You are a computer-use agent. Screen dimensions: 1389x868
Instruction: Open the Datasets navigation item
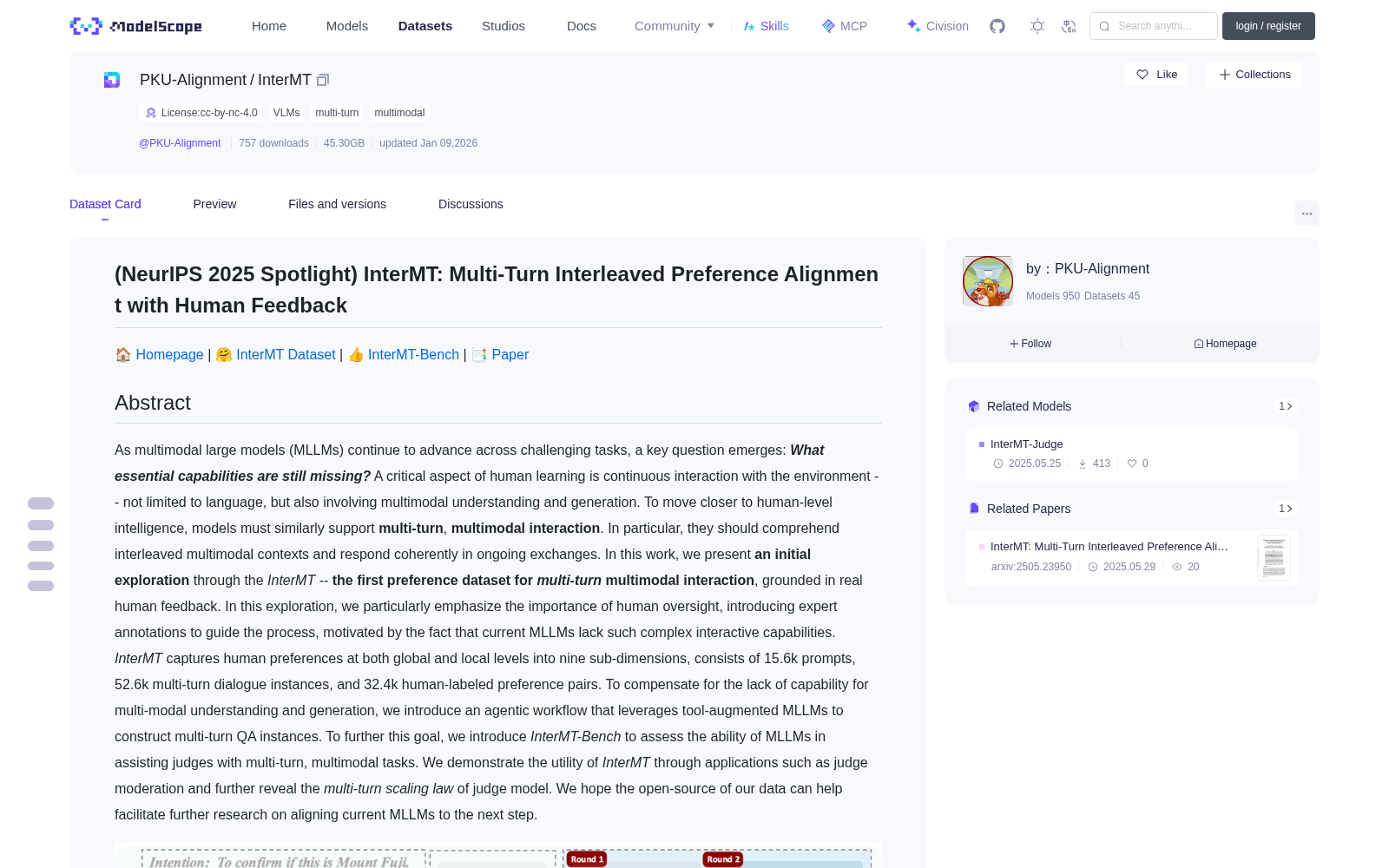click(x=425, y=26)
